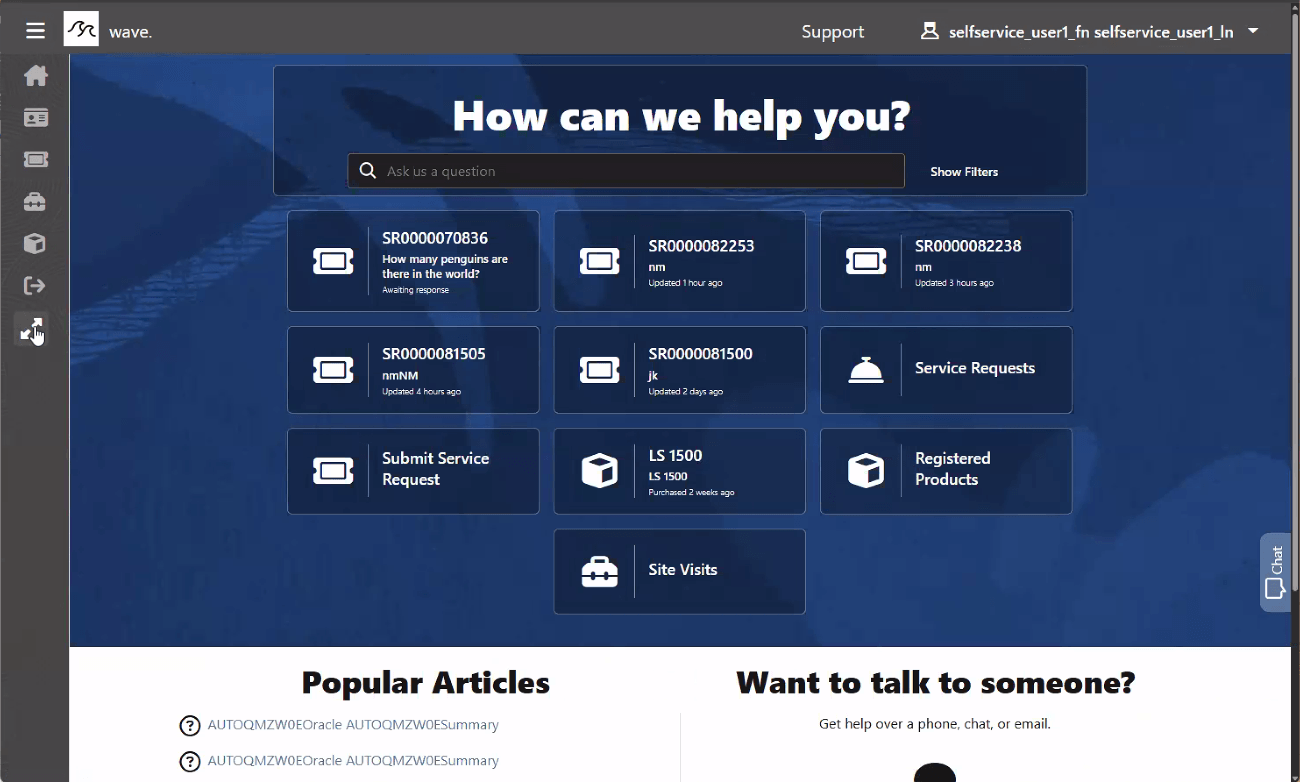Open the Support menu item
This screenshot has height=782, width=1300.
coord(832,31)
